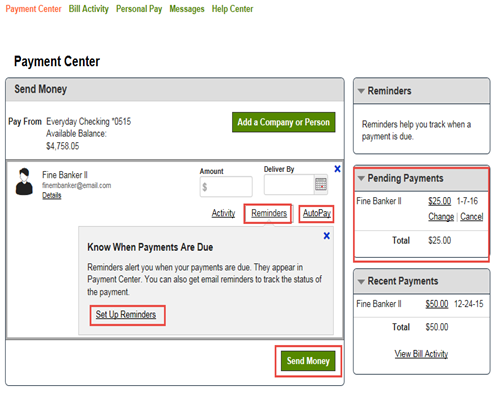Viewport: 500px width, 400px height.
Task: Open the Deliver By calendar picker
Action: (321, 184)
